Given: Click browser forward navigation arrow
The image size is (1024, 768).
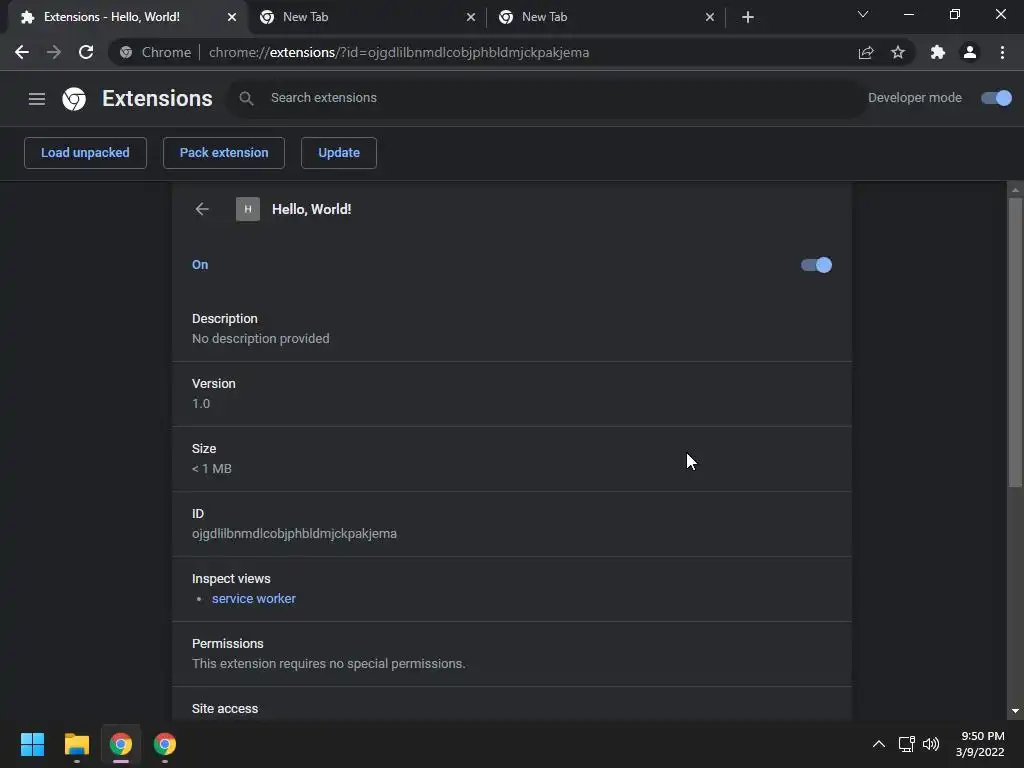Looking at the screenshot, I should click(x=54, y=52).
